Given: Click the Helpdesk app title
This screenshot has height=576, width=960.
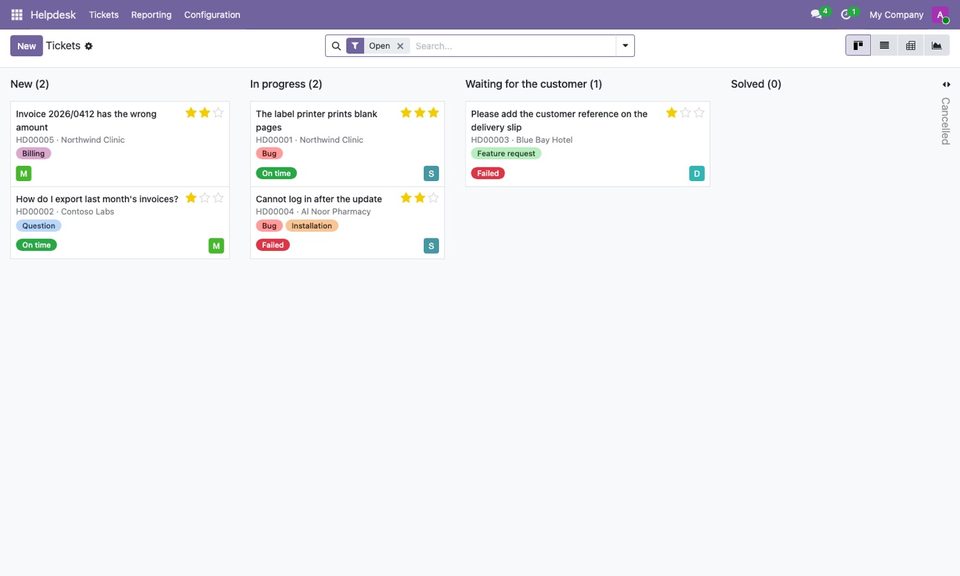Looking at the screenshot, I should point(53,15).
